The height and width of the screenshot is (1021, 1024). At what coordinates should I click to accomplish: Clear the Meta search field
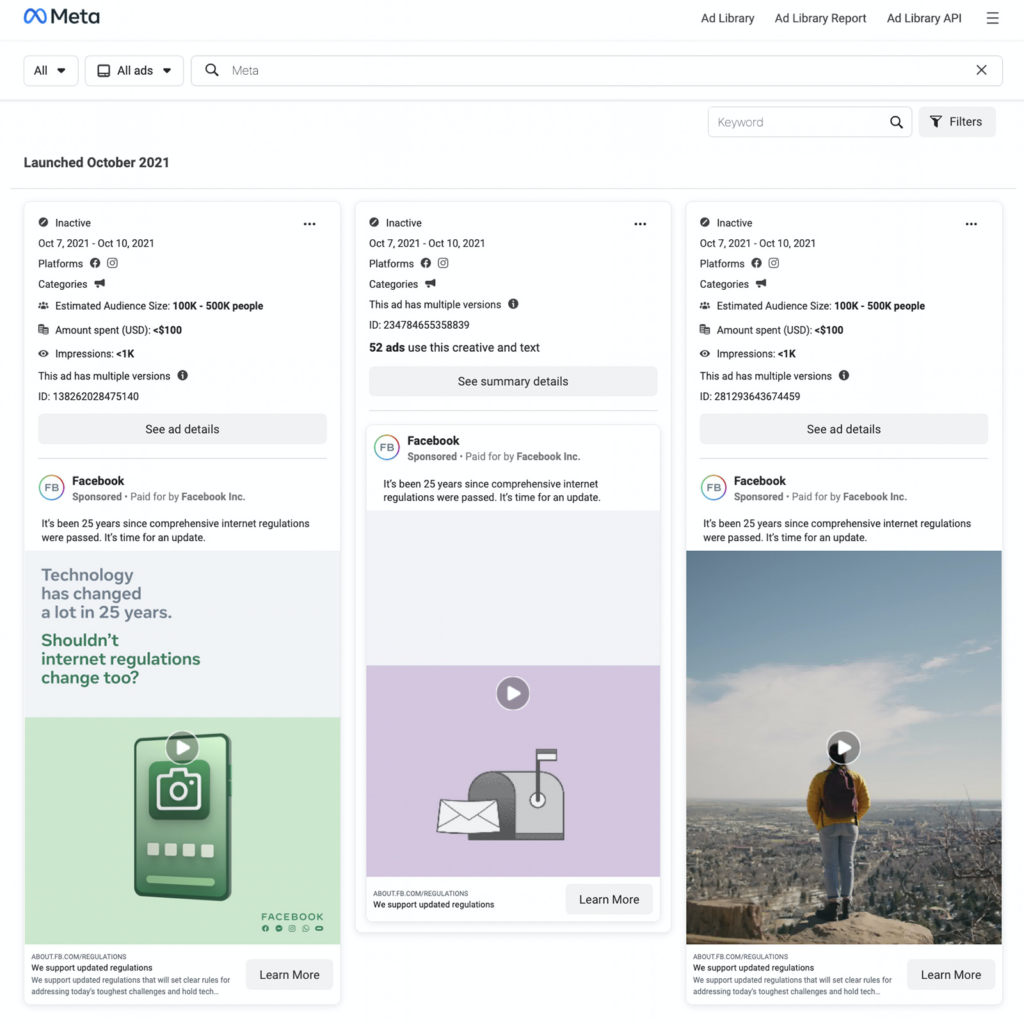(981, 70)
